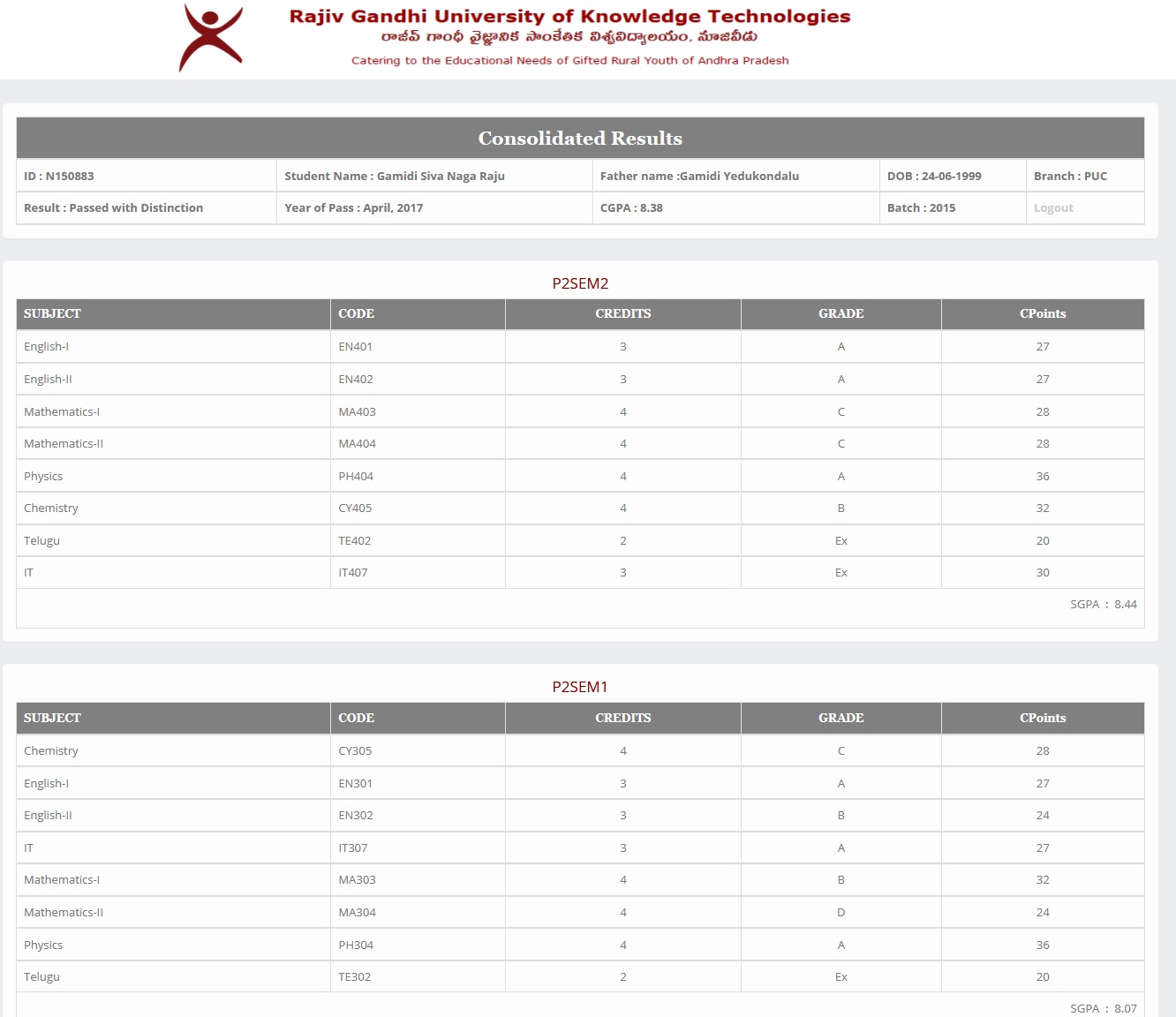Click the Branch : PUC cell
This screenshot has width=1176, height=1017.
coord(1085,176)
